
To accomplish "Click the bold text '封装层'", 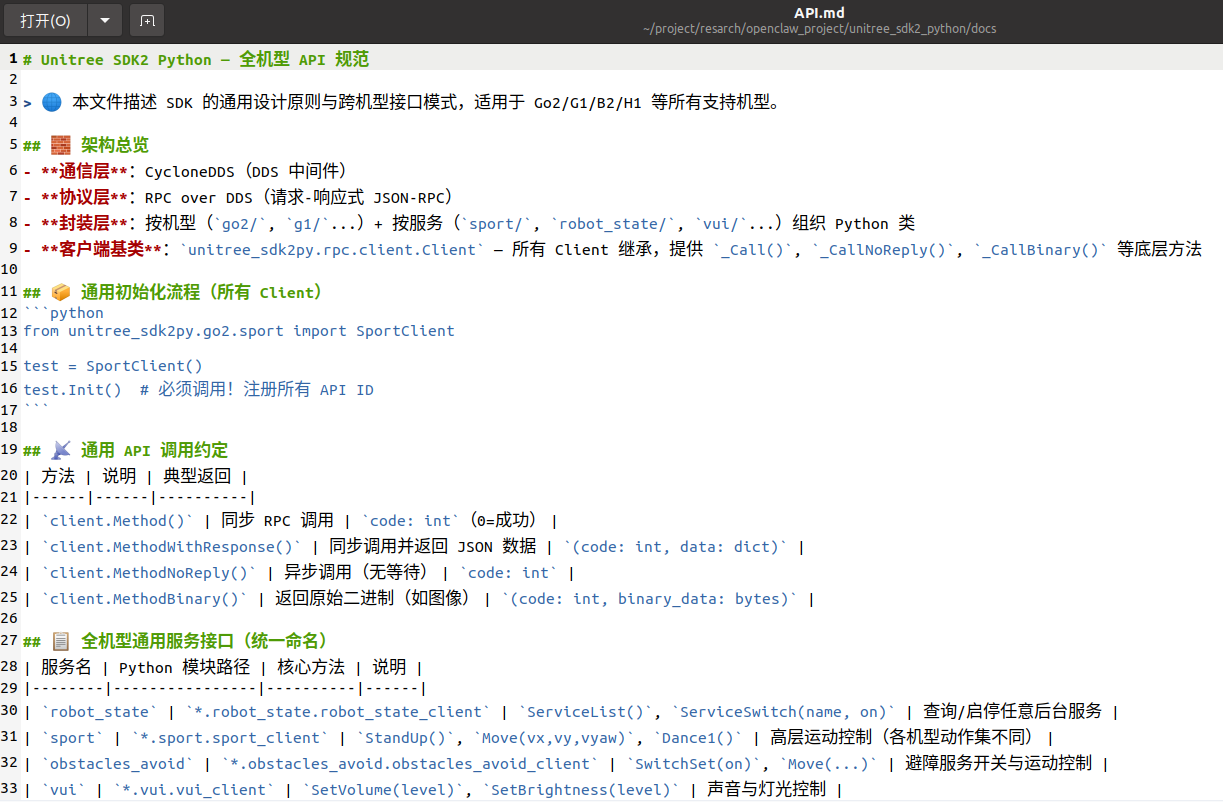I will (84, 223).
